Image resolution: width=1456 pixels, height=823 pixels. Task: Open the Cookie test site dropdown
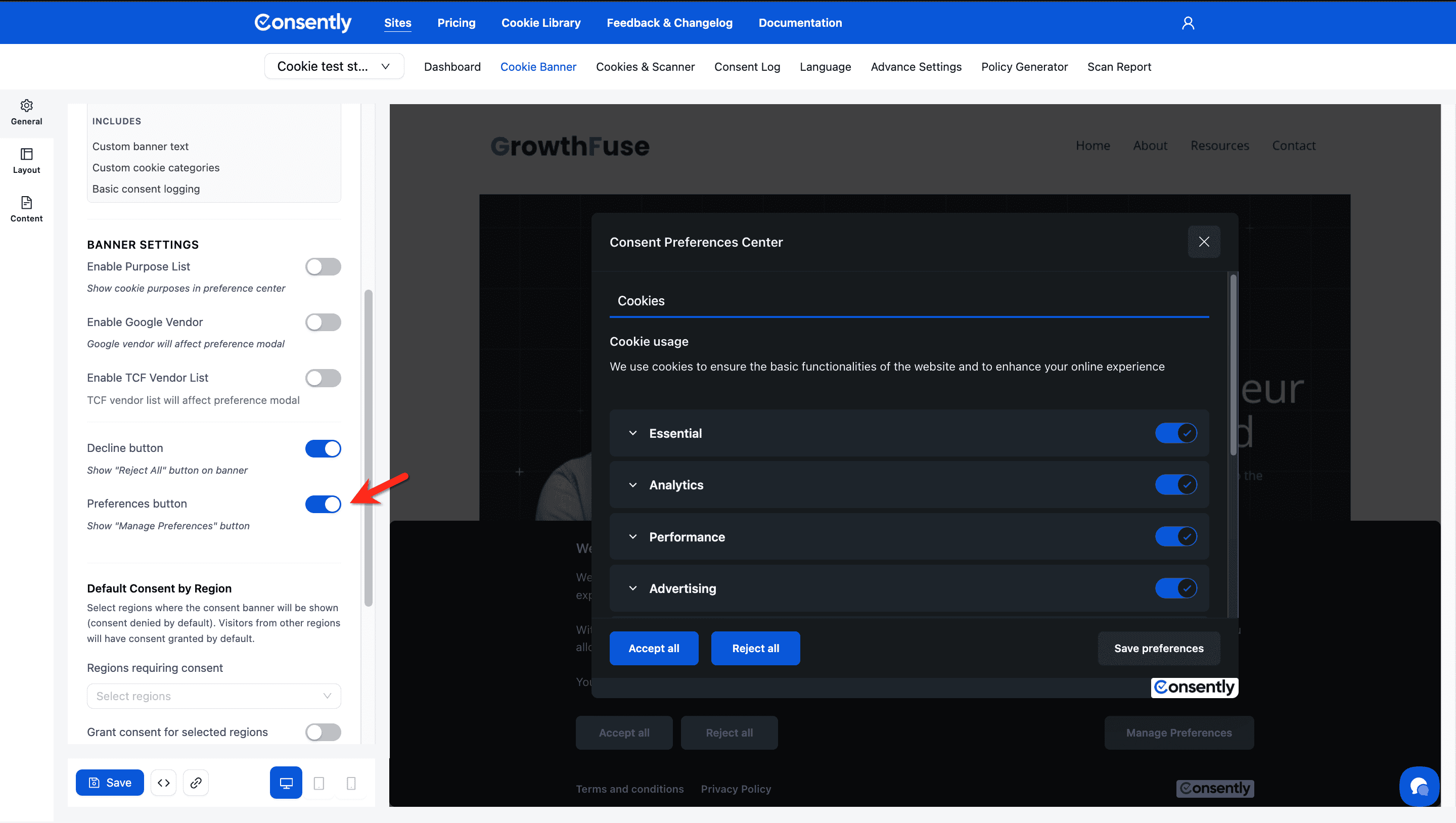pyautogui.click(x=334, y=67)
